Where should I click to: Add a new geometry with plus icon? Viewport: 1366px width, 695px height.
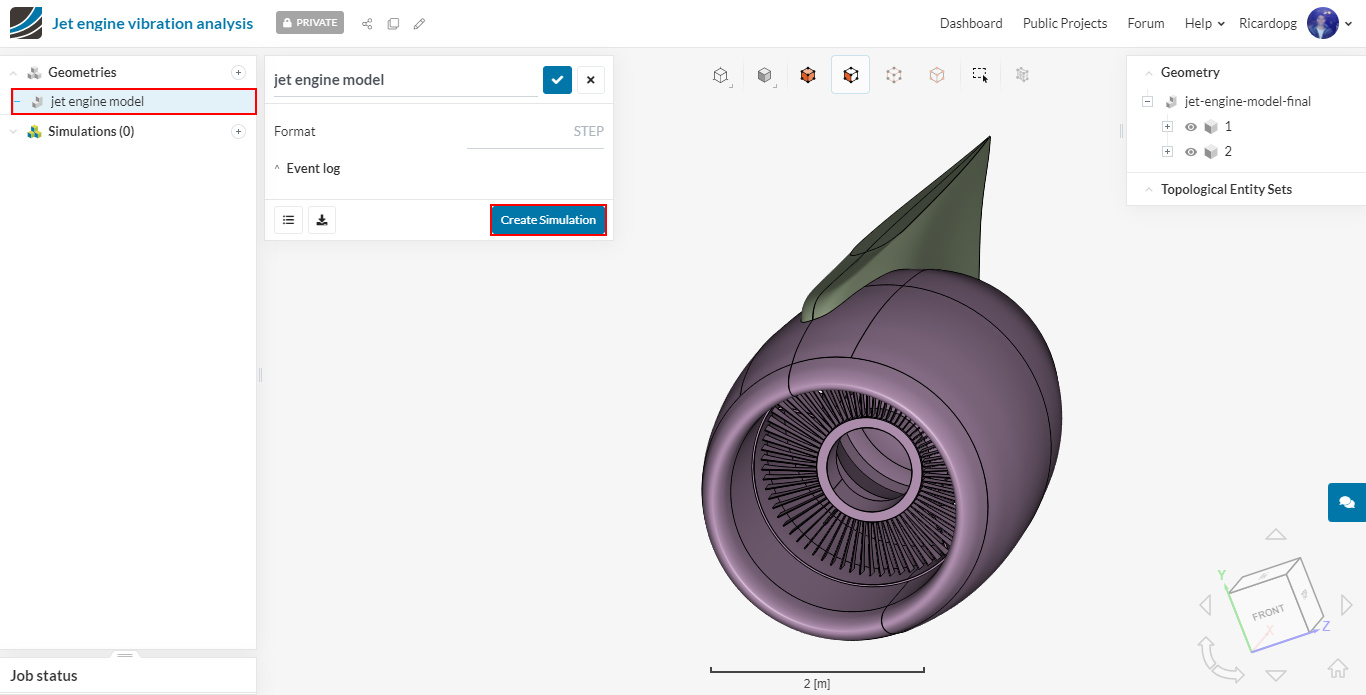238,72
